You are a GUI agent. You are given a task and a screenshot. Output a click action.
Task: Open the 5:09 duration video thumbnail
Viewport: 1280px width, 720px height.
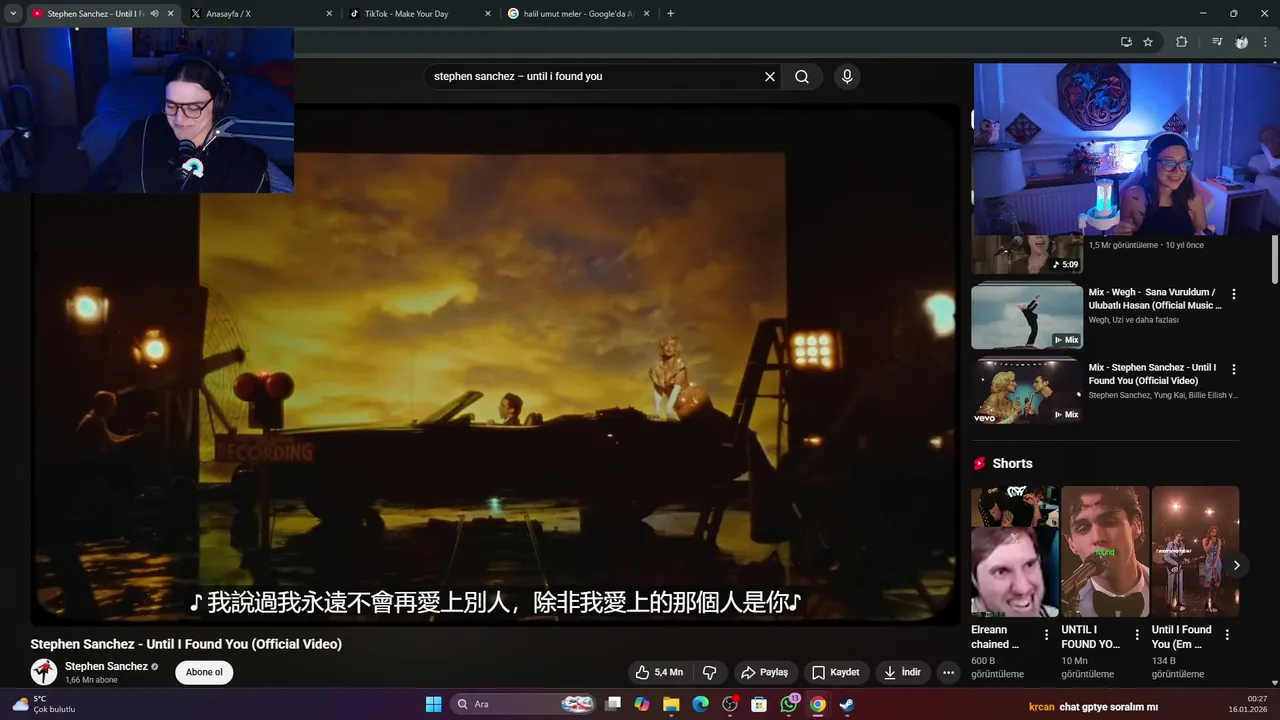(1027, 254)
